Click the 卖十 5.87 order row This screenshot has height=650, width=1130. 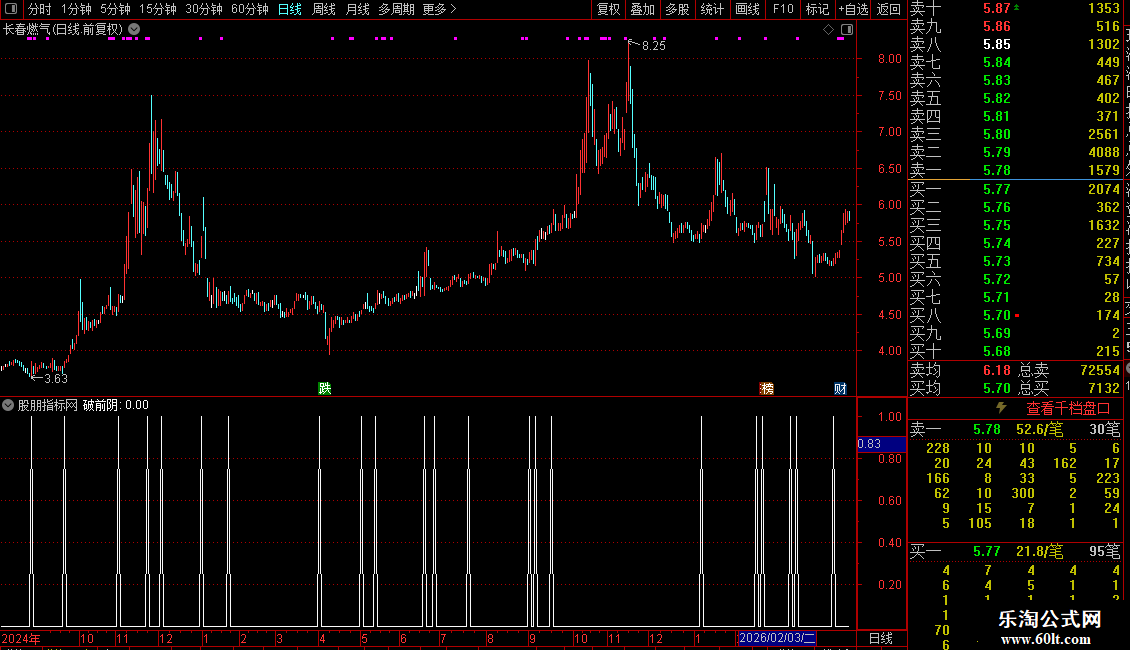1015,8
